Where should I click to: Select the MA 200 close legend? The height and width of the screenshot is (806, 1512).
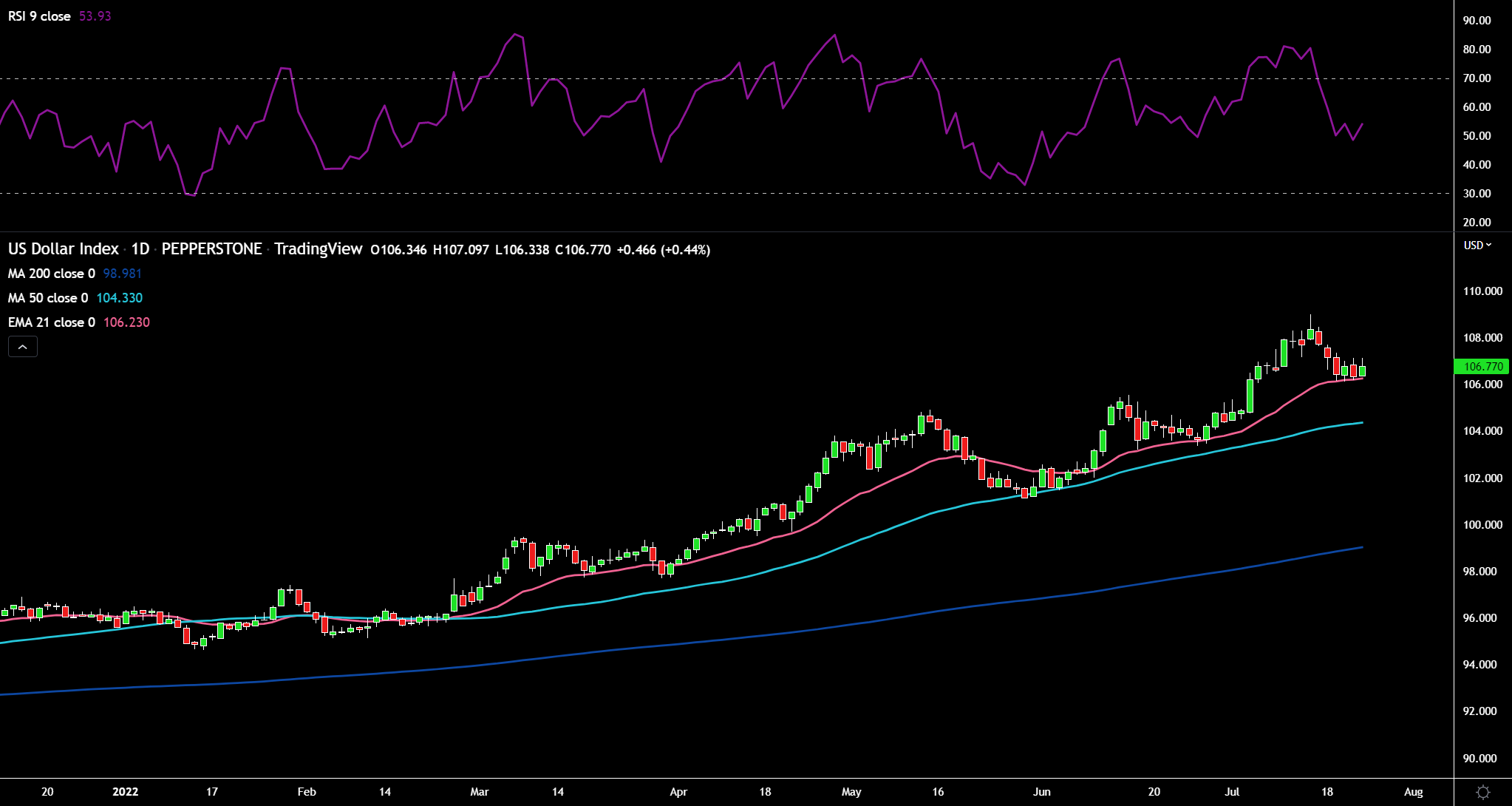click(x=52, y=274)
